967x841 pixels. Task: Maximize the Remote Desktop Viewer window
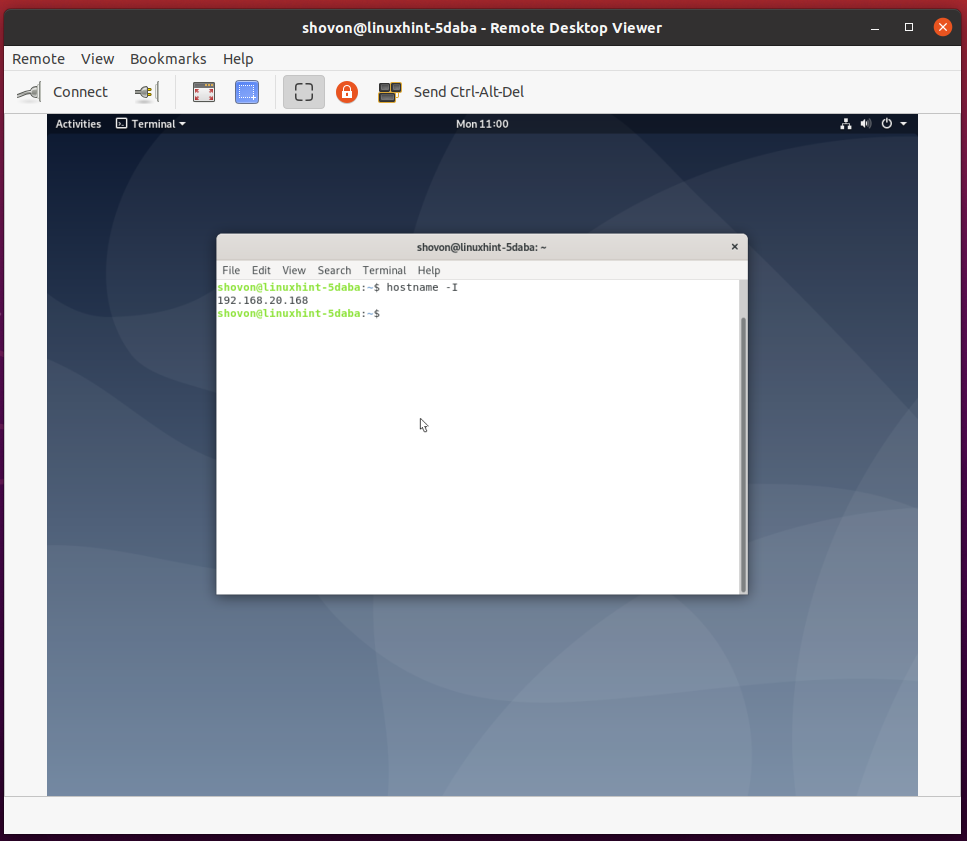click(x=908, y=27)
